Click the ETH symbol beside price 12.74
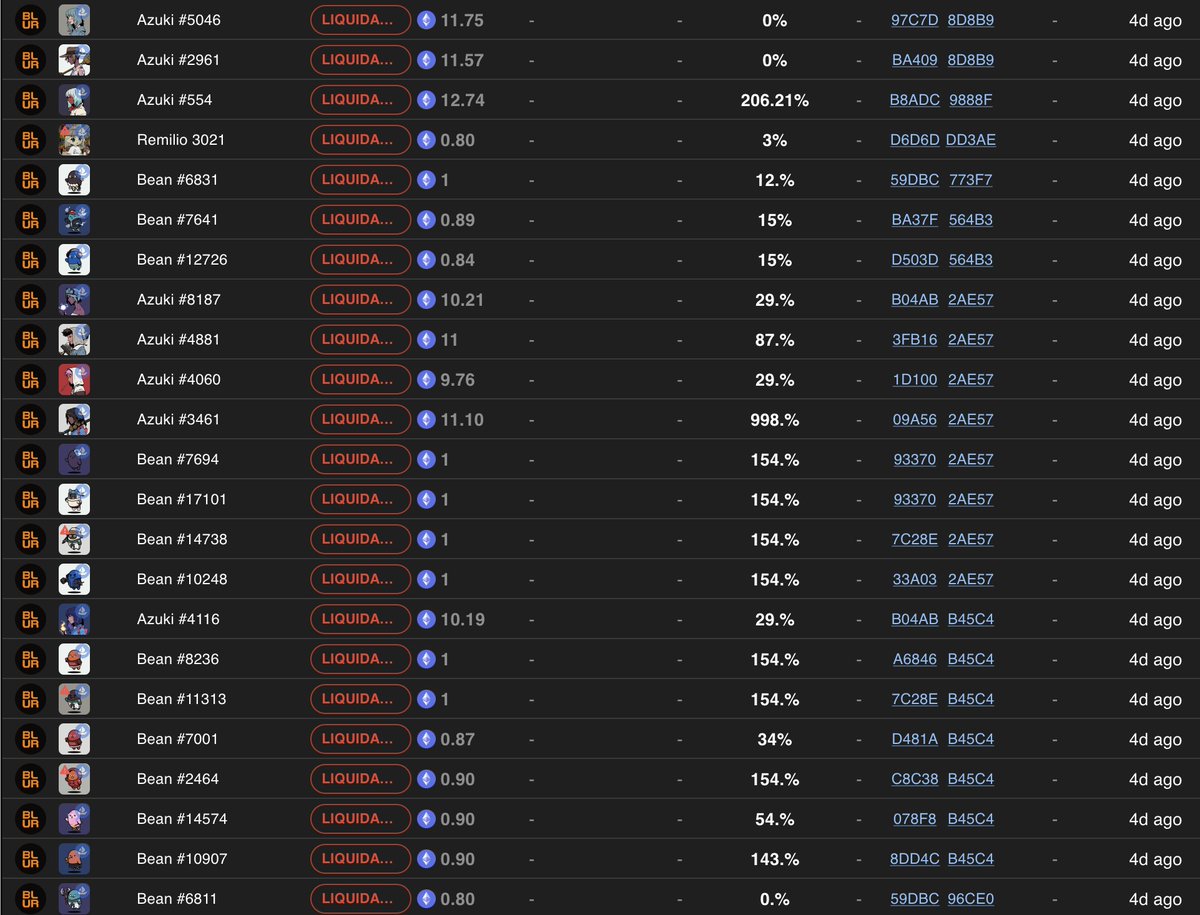 tap(427, 100)
